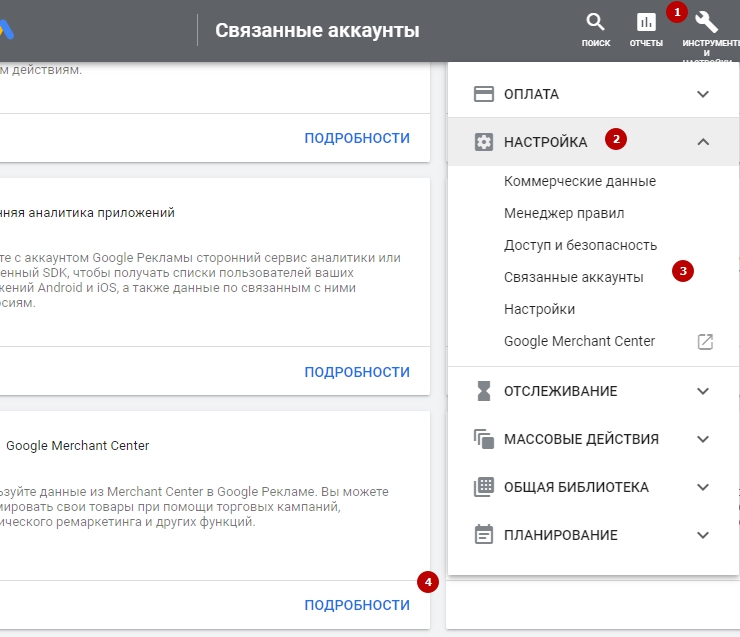Click the Отслеживание hourglass icon
Viewport: 740px width, 637px height.
pyautogui.click(x=484, y=391)
